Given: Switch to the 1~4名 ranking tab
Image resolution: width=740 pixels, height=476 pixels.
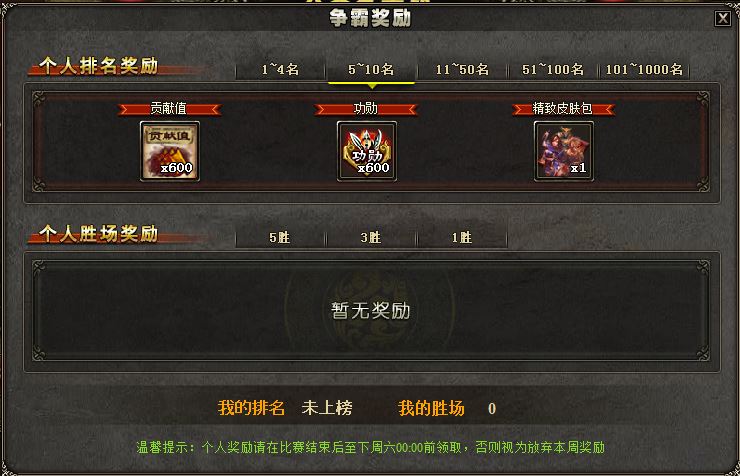Looking at the screenshot, I should click(x=280, y=70).
